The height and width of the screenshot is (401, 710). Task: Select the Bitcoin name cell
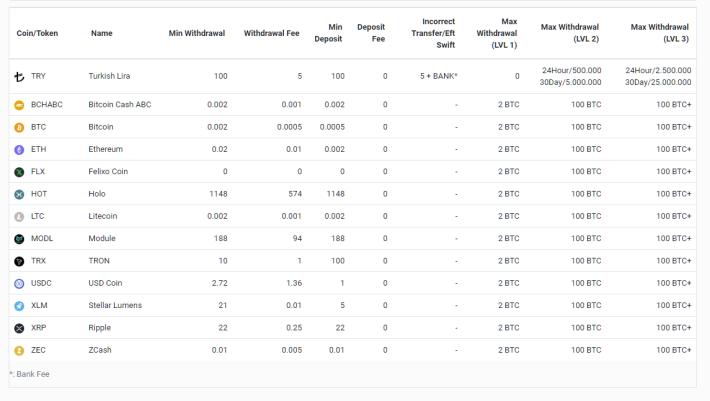click(101, 127)
